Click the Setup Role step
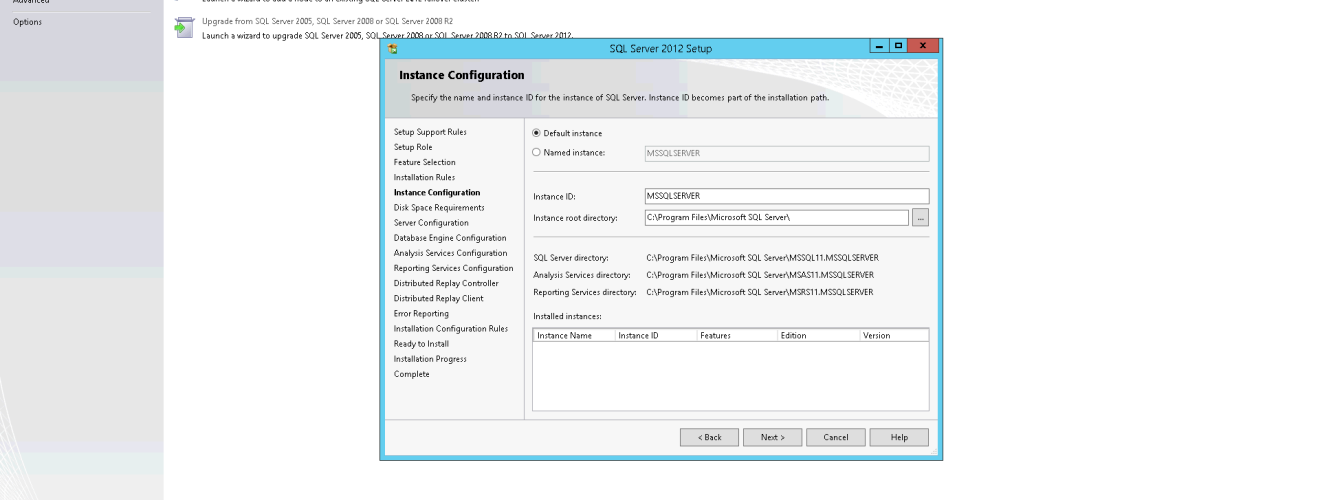 pyautogui.click(x=413, y=147)
